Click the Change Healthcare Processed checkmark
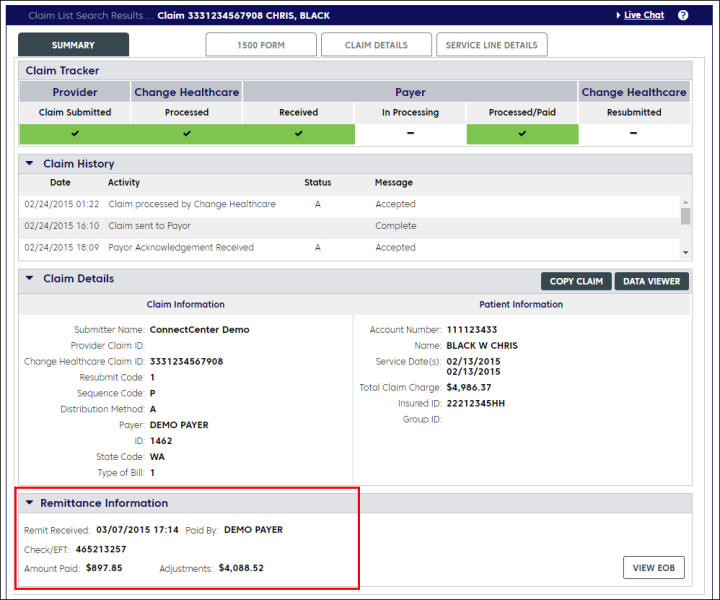The height and width of the screenshot is (600, 720). click(x=187, y=133)
